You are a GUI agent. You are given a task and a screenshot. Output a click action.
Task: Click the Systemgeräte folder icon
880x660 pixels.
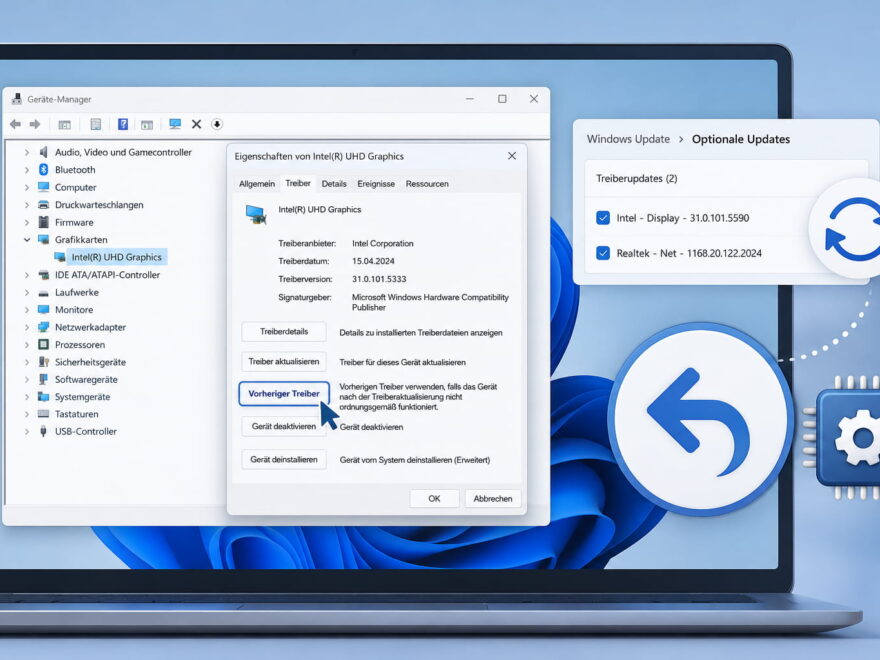[43, 397]
